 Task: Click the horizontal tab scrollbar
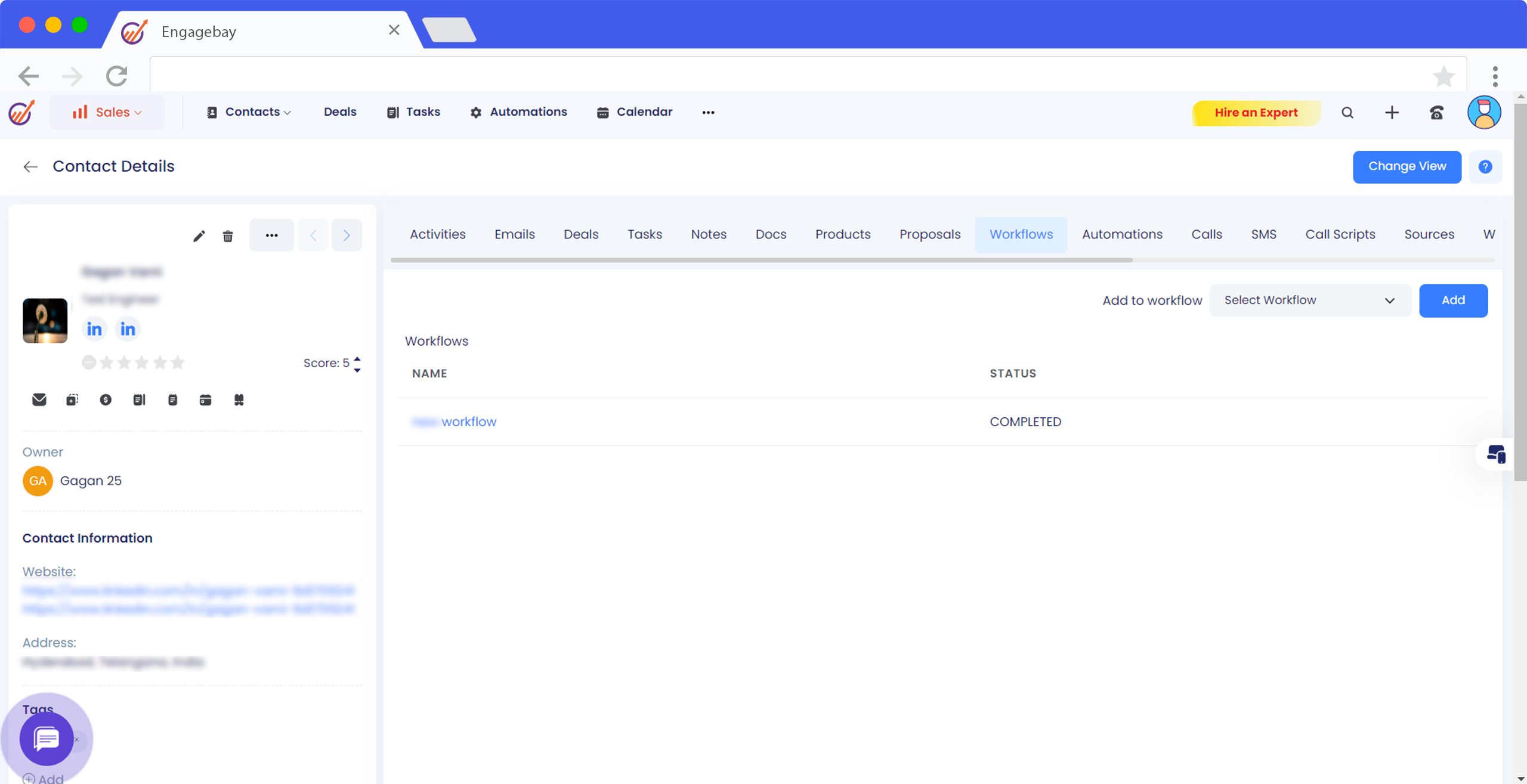[761, 260]
